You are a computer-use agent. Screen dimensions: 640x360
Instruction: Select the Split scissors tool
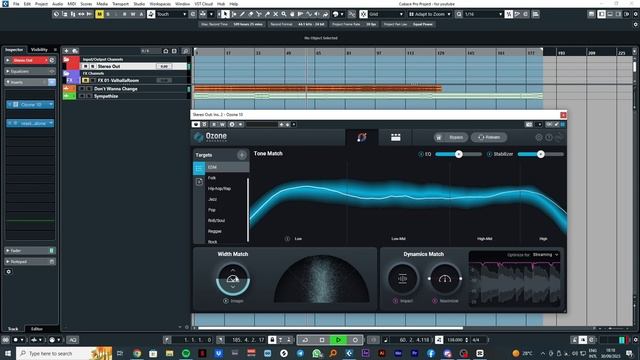[x=259, y=14]
